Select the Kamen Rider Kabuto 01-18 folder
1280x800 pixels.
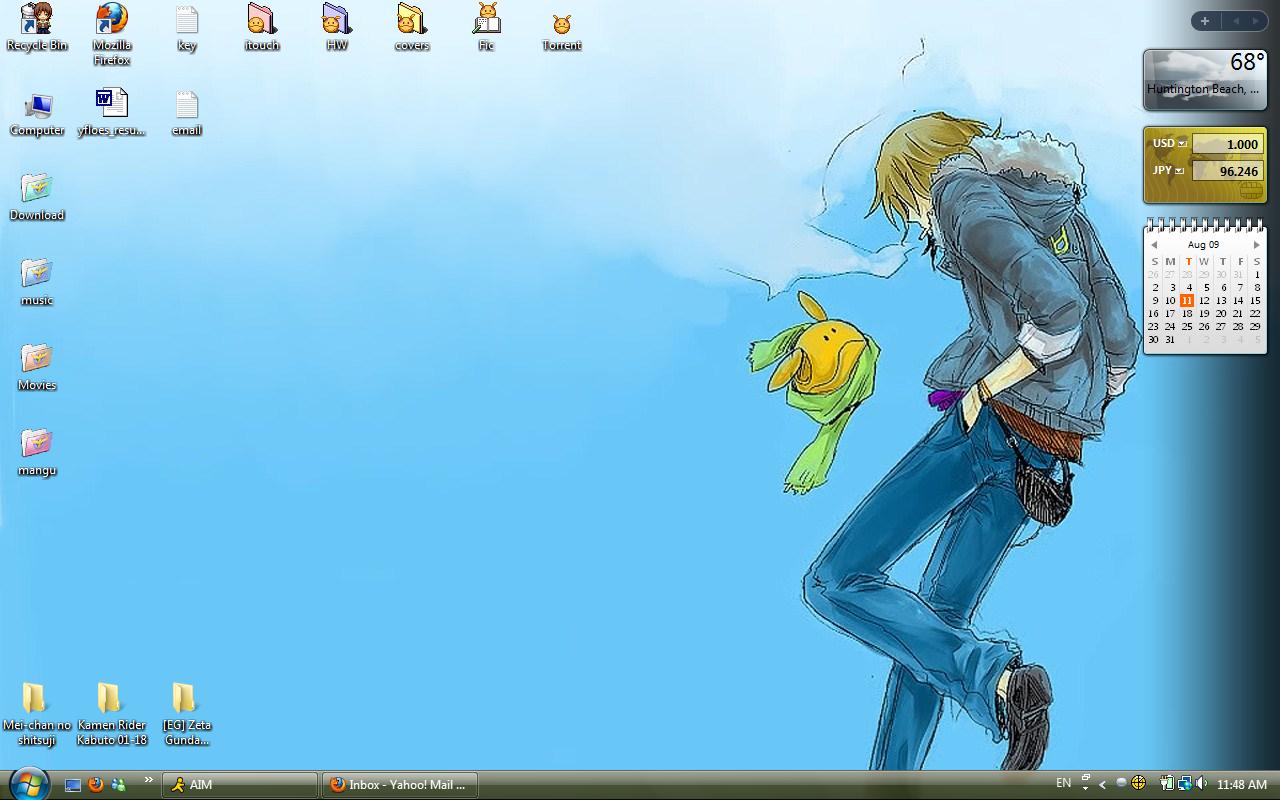tap(112, 714)
